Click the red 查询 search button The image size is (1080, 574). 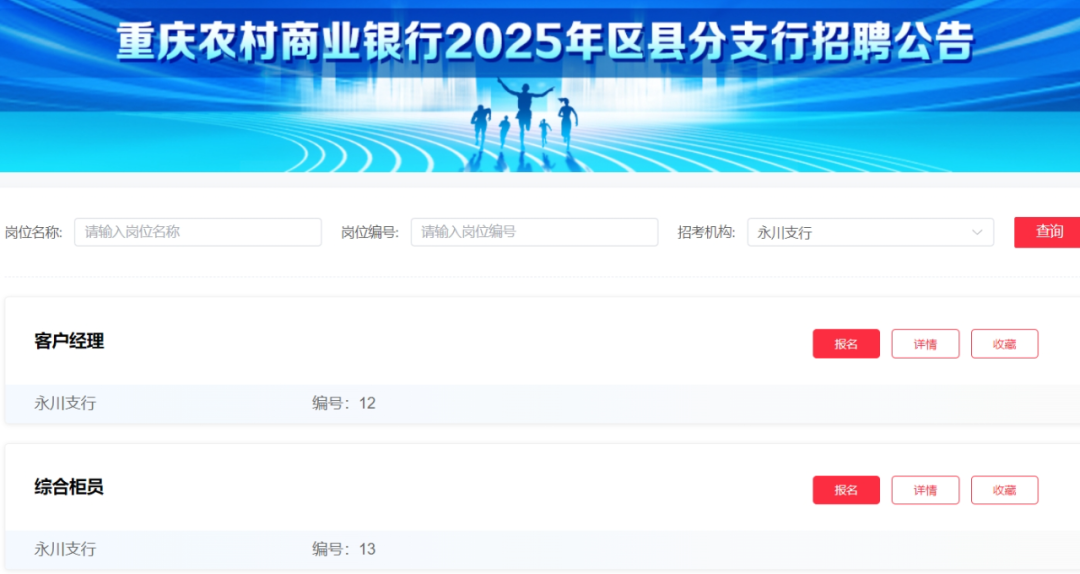pyautogui.click(x=1047, y=232)
